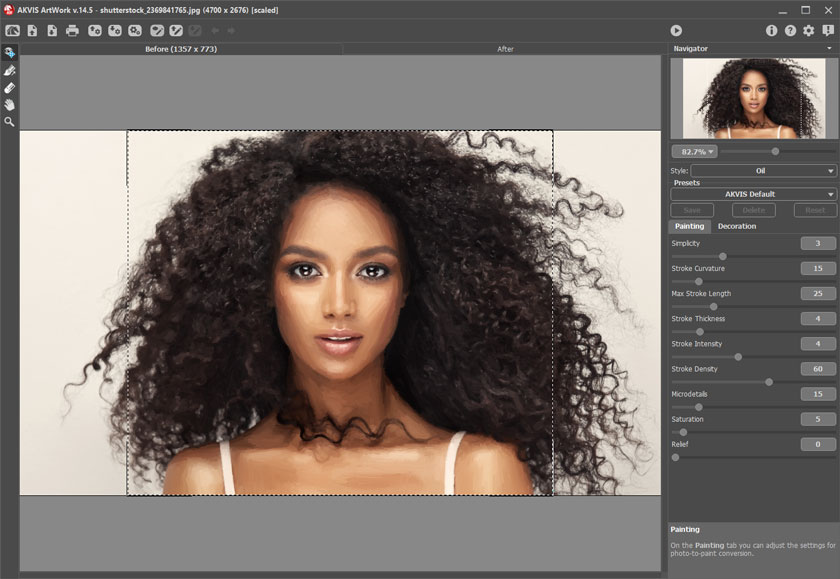This screenshot has width=840, height=579.
Task: Undo the last action with left arrow
Action: [215, 31]
